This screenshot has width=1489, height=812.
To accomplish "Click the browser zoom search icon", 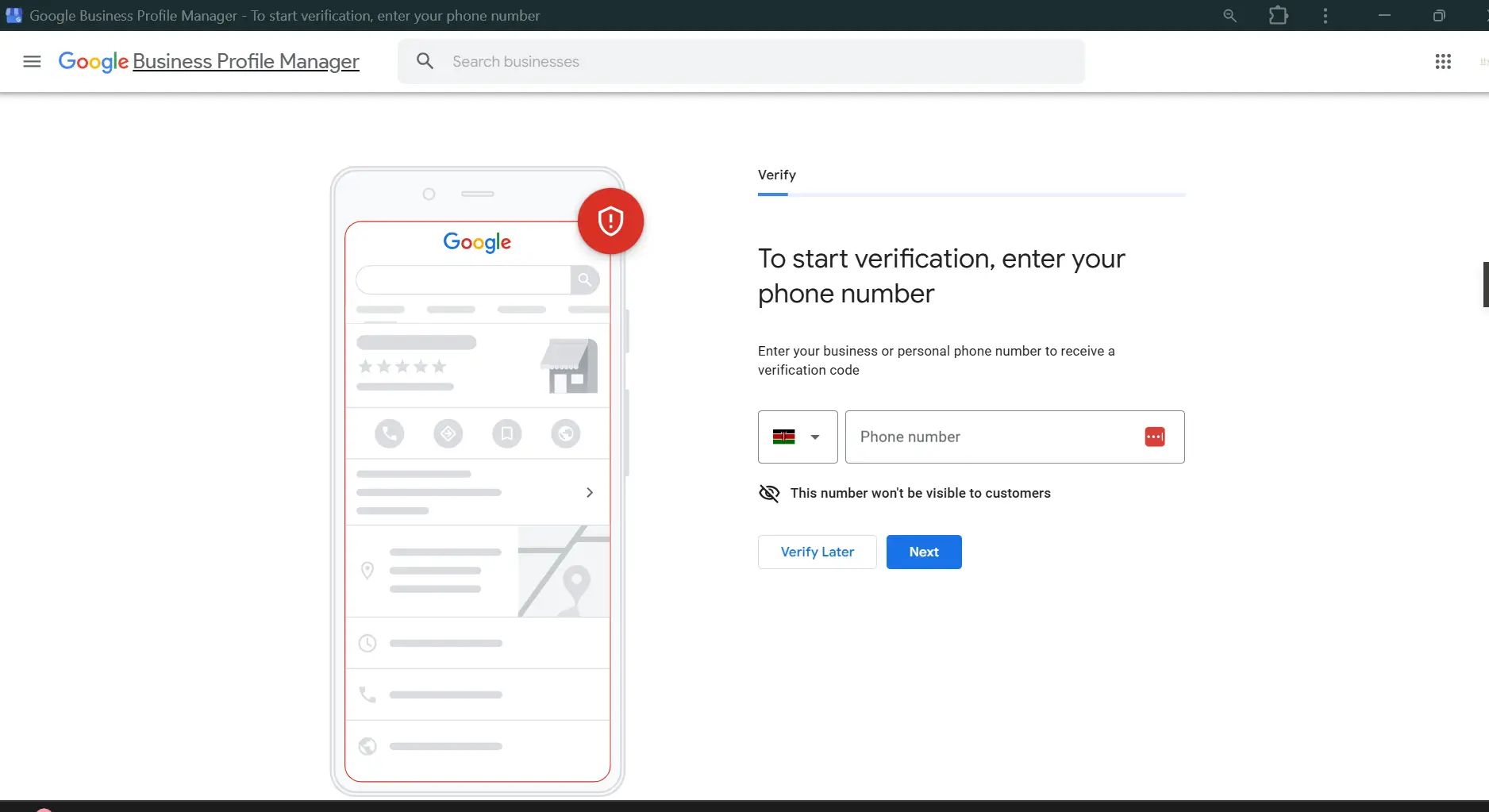I will 1229,16.
